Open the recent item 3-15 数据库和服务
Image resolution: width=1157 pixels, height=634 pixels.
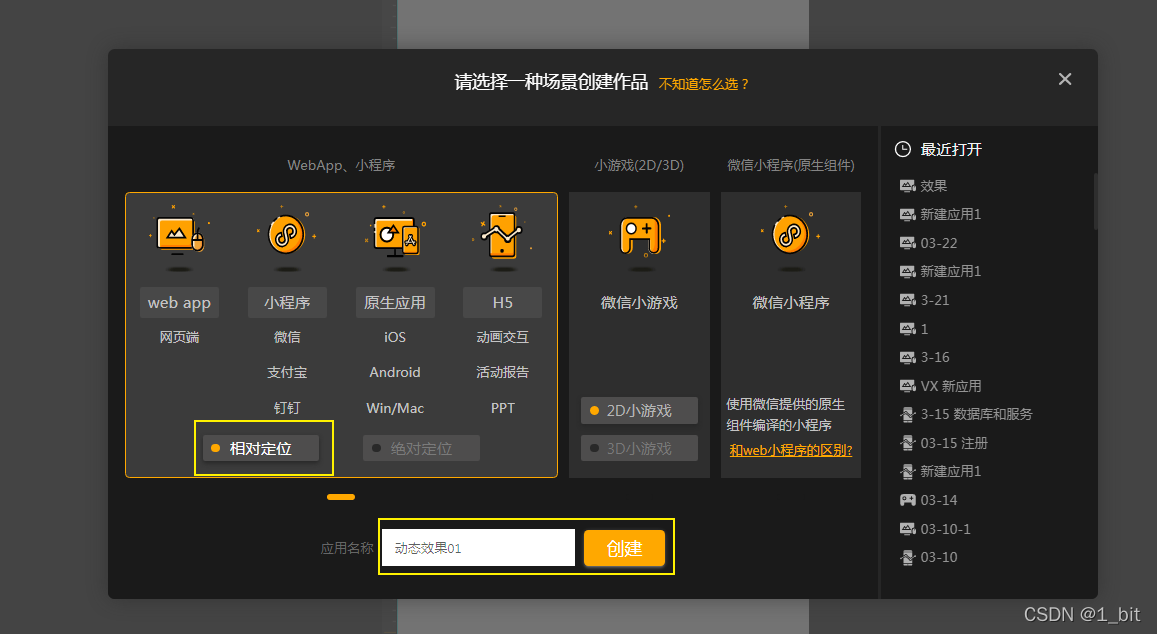tap(958, 414)
